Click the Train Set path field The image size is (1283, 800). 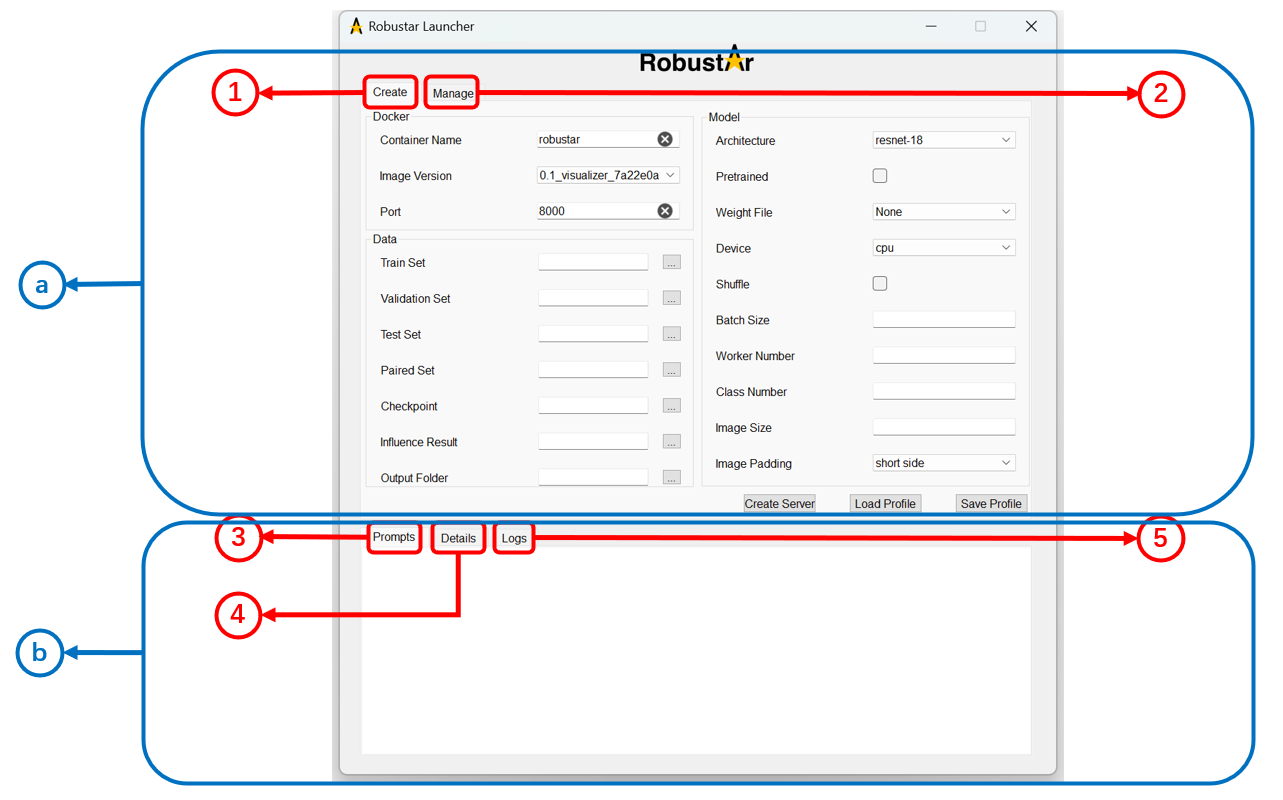pos(593,262)
